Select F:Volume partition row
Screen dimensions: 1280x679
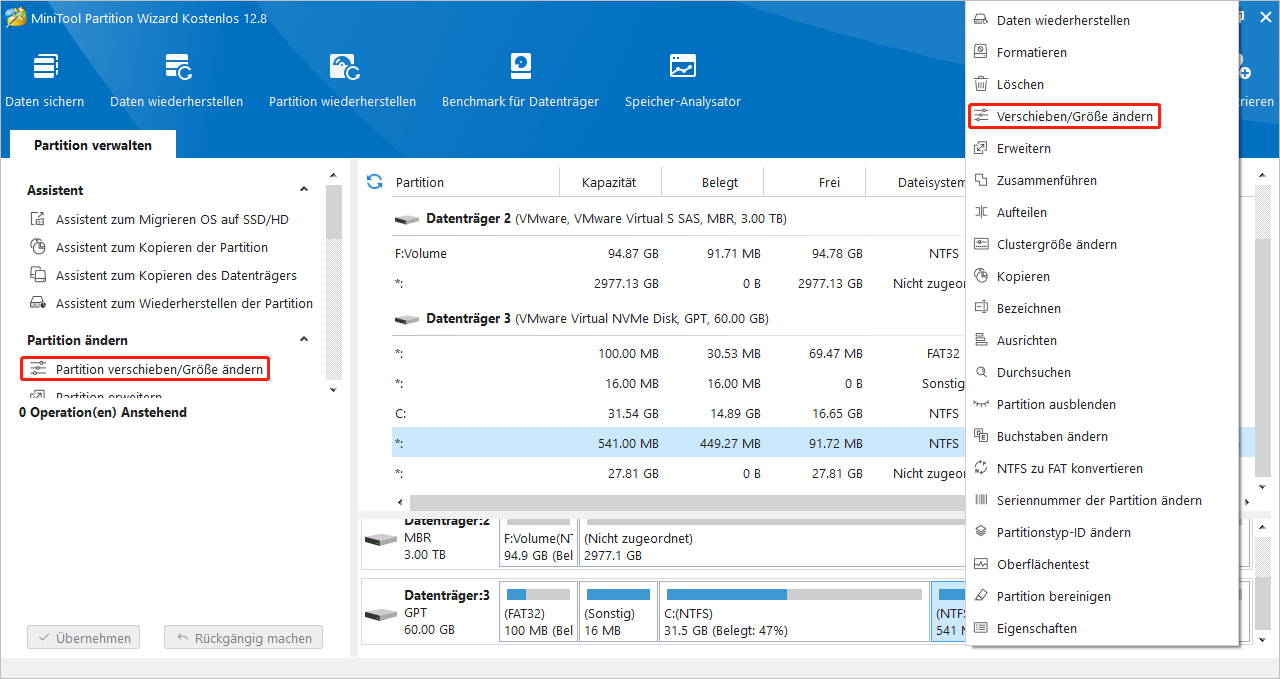(x=679, y=254)
